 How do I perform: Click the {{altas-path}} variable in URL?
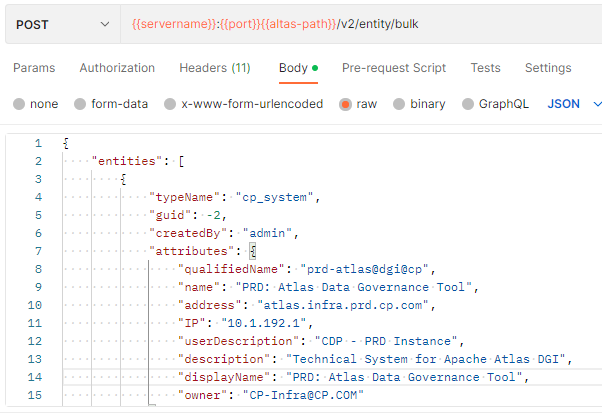click(x=298, y=24)
